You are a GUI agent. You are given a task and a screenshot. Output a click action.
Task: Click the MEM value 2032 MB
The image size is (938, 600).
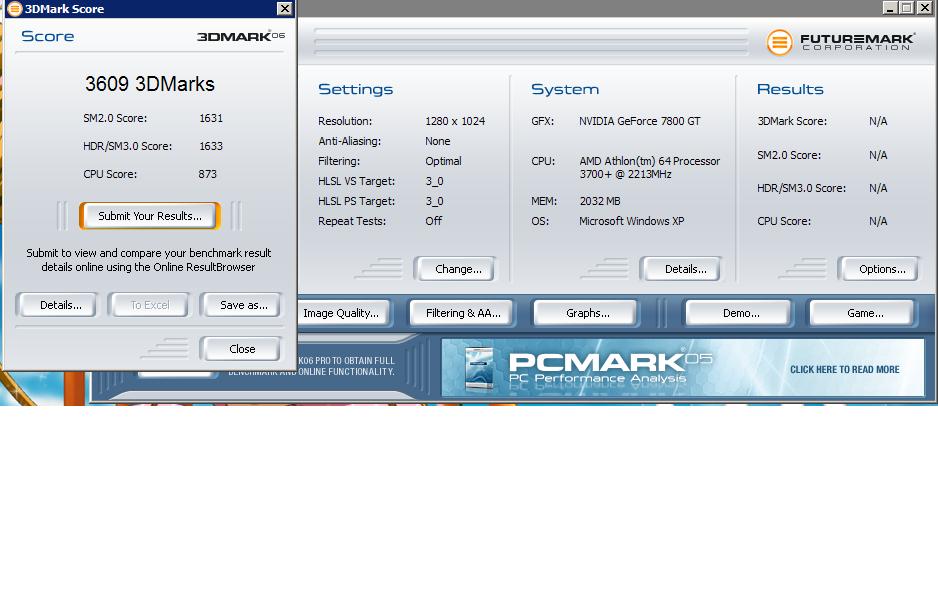[599, 202]
